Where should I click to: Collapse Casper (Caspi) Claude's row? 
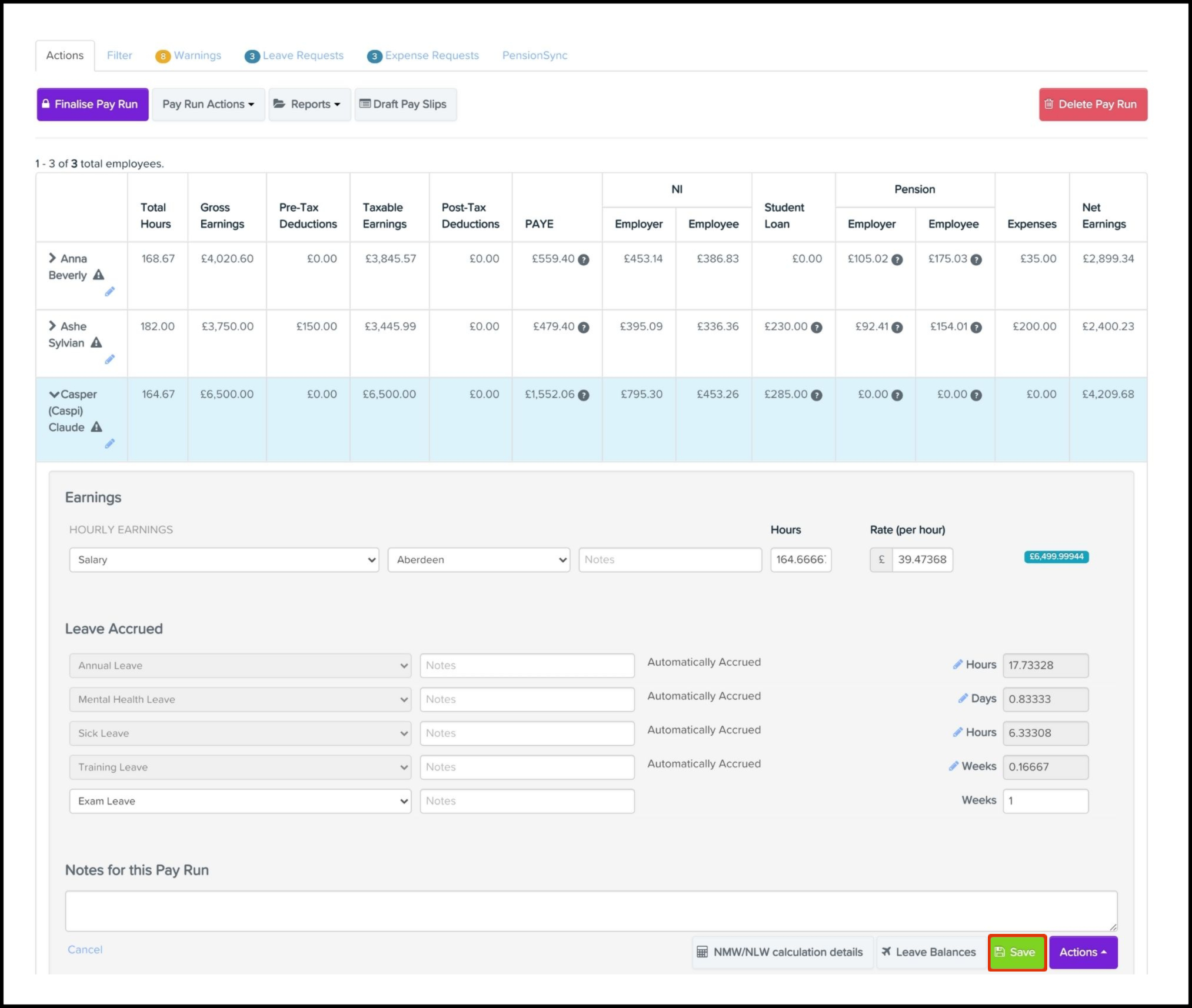click(54, 394)
